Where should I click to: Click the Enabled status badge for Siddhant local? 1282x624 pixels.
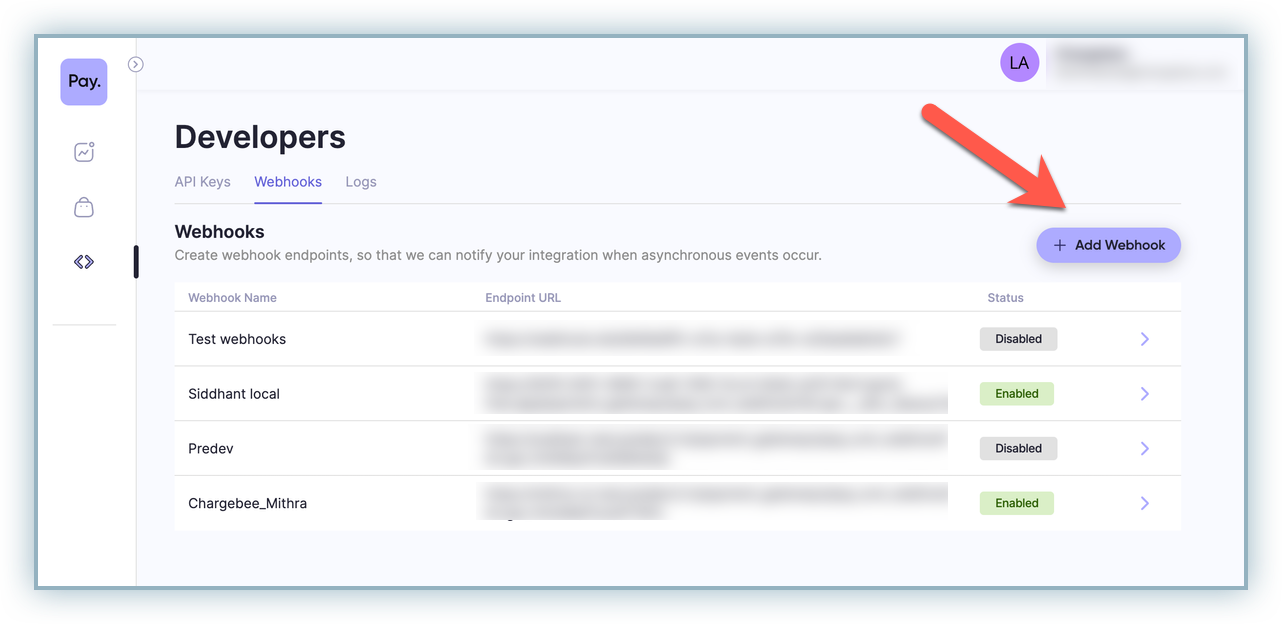pyautogui.click(x=1016, y=394)
